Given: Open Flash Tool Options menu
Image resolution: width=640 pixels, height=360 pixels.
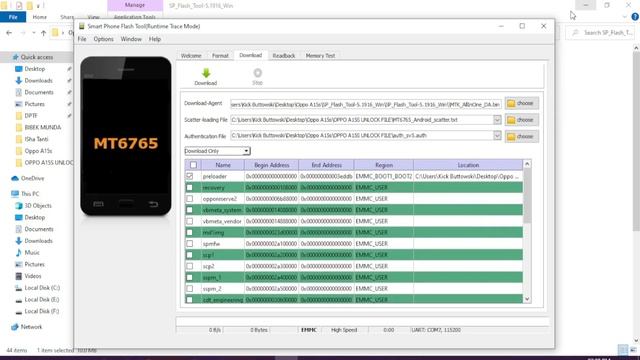Looking at the screenshot, I should click(x=104, y=39).
